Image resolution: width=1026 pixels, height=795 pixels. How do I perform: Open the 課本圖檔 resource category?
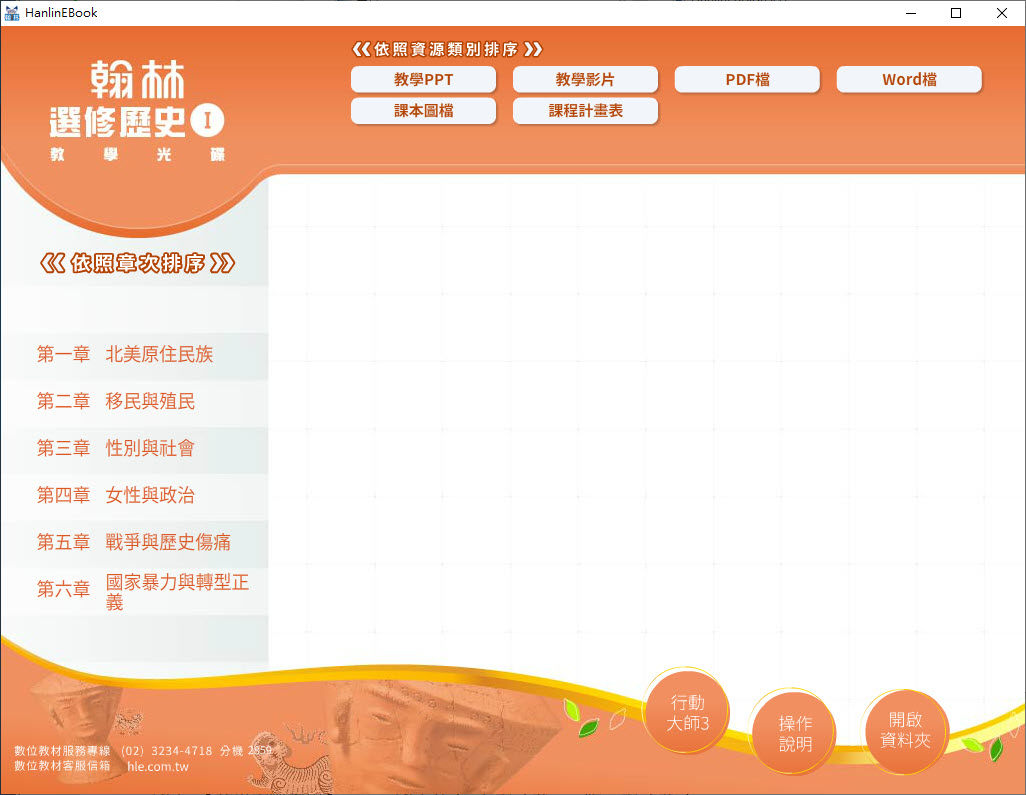423,111
